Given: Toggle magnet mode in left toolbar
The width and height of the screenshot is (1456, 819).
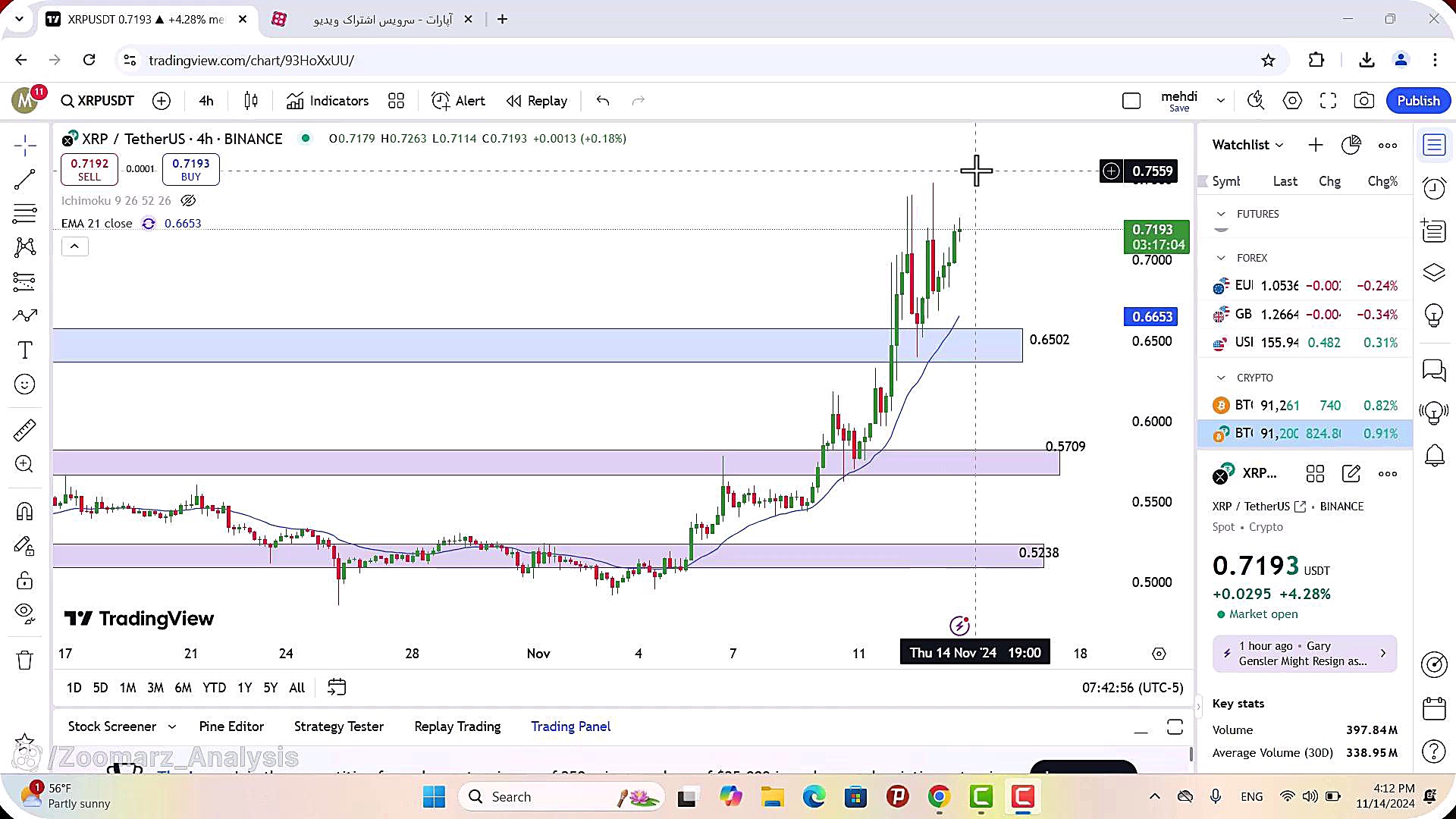Looking at the screenshot, I should point(24,512).
